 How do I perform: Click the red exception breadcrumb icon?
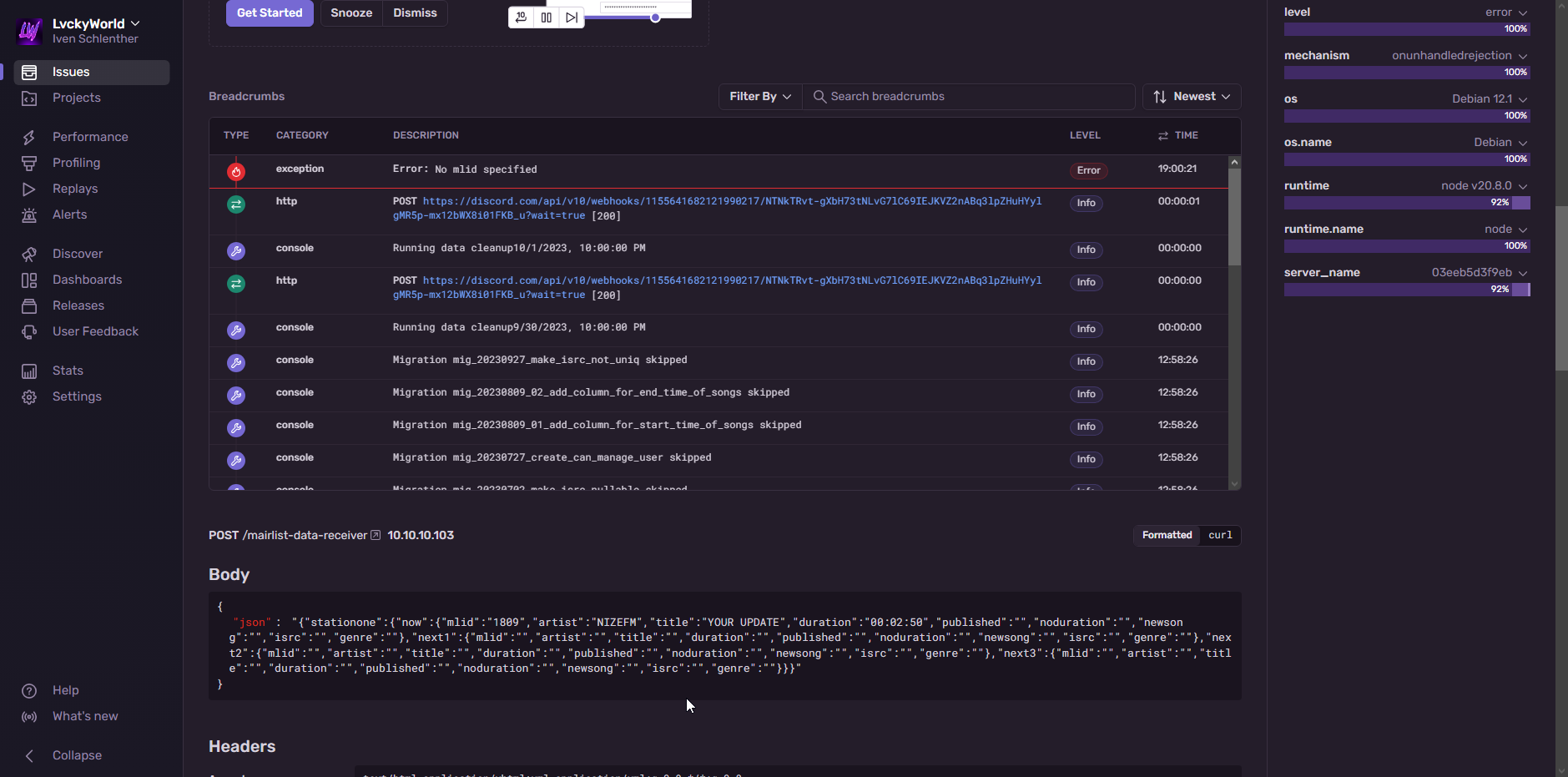[x=236, y=172]
